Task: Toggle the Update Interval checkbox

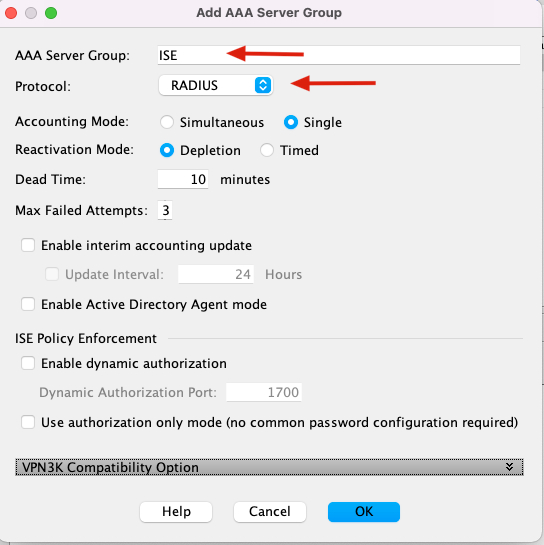Action: [x=52, y=274]
